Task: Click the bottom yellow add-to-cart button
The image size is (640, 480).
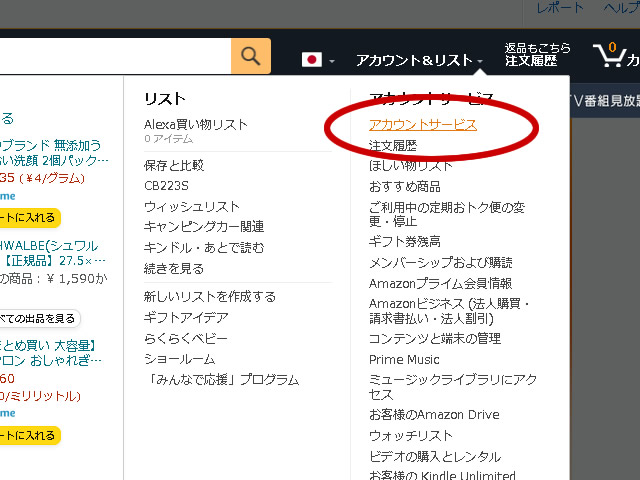Action: [30, 436]
